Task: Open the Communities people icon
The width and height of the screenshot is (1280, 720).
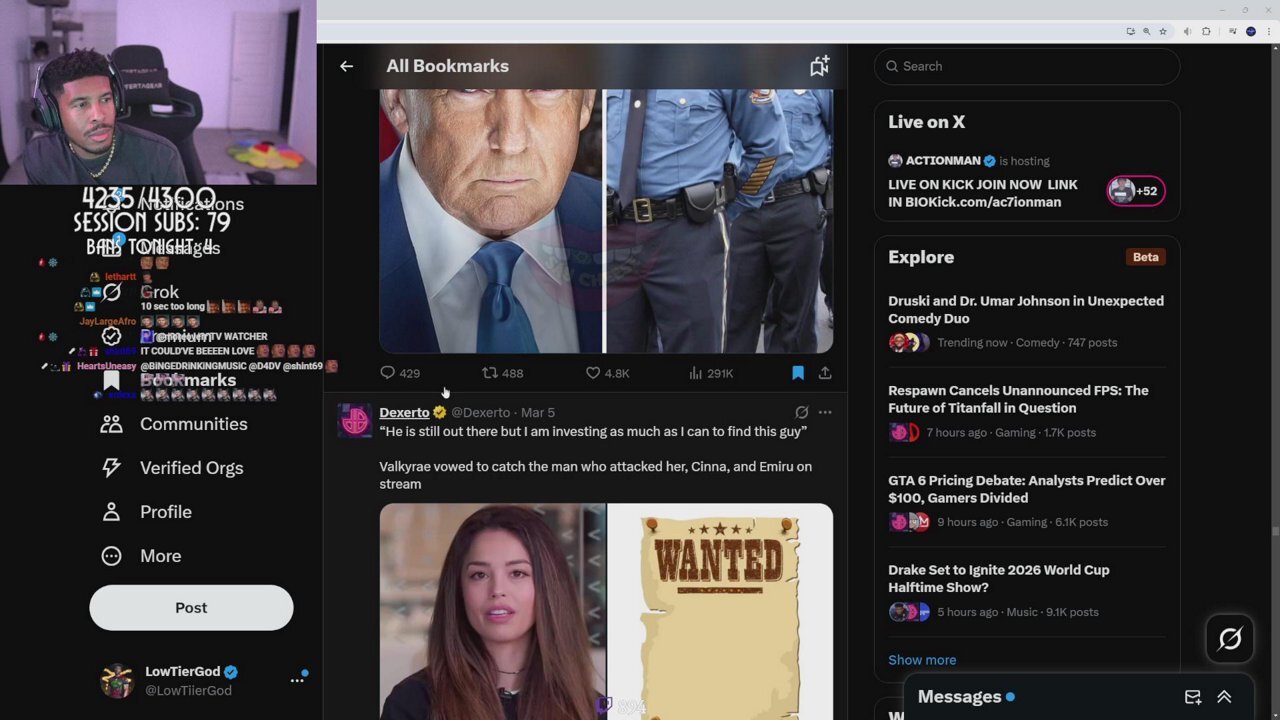Action: [x=111, y=424]
